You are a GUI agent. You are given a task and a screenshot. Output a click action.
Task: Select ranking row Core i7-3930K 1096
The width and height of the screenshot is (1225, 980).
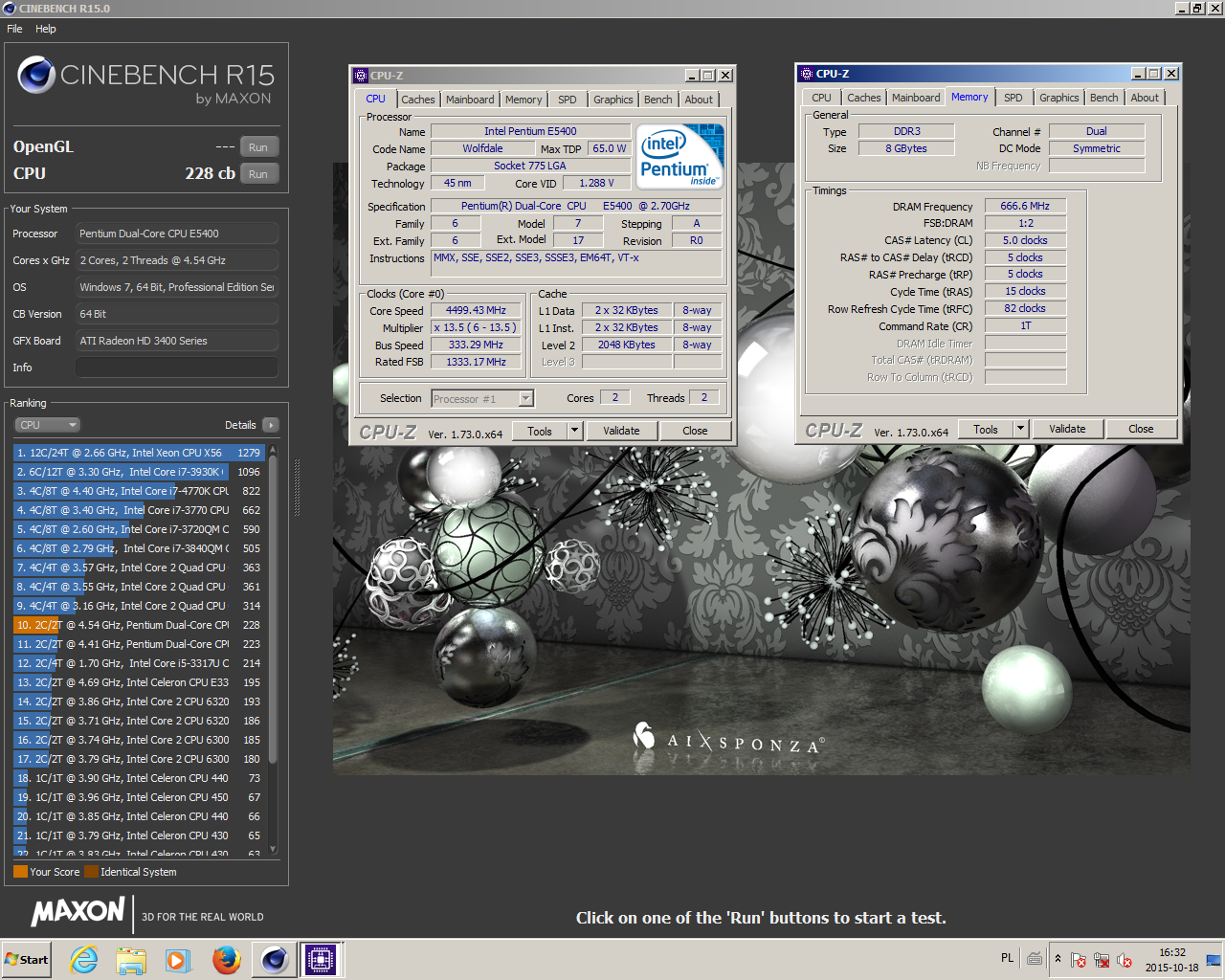[140, 472]
